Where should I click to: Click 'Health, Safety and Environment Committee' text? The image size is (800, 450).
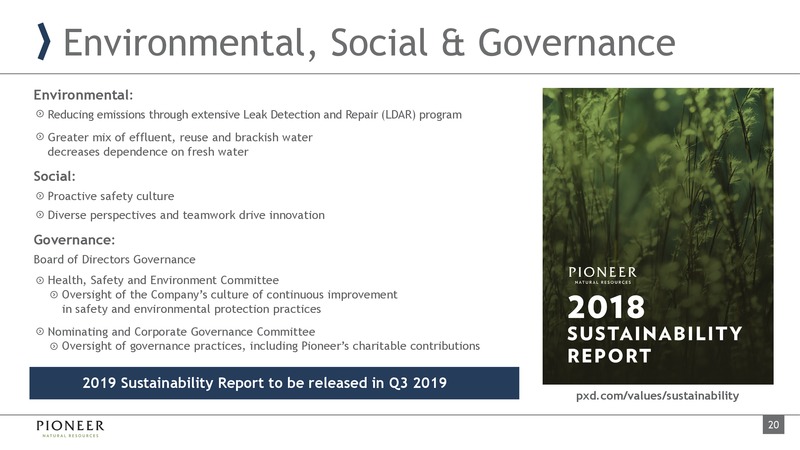pyautogui.click(x=163, y=280)
